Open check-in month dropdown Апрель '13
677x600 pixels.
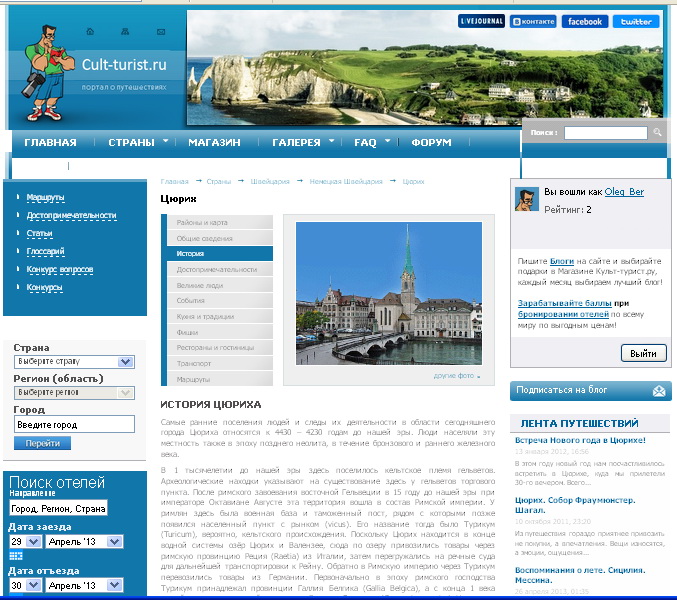tap(85, 541)
